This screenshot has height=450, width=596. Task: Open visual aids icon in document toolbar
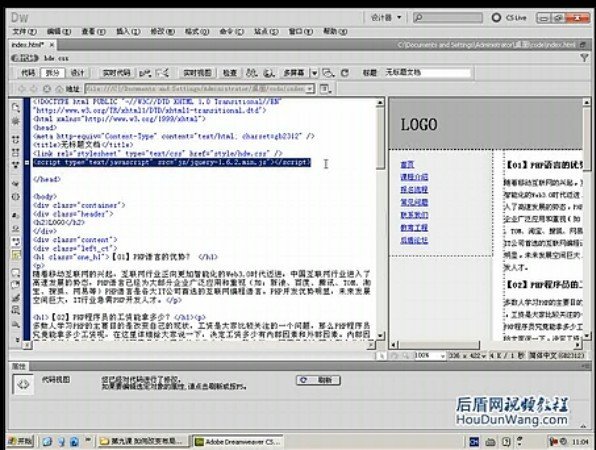pos(328,73)
